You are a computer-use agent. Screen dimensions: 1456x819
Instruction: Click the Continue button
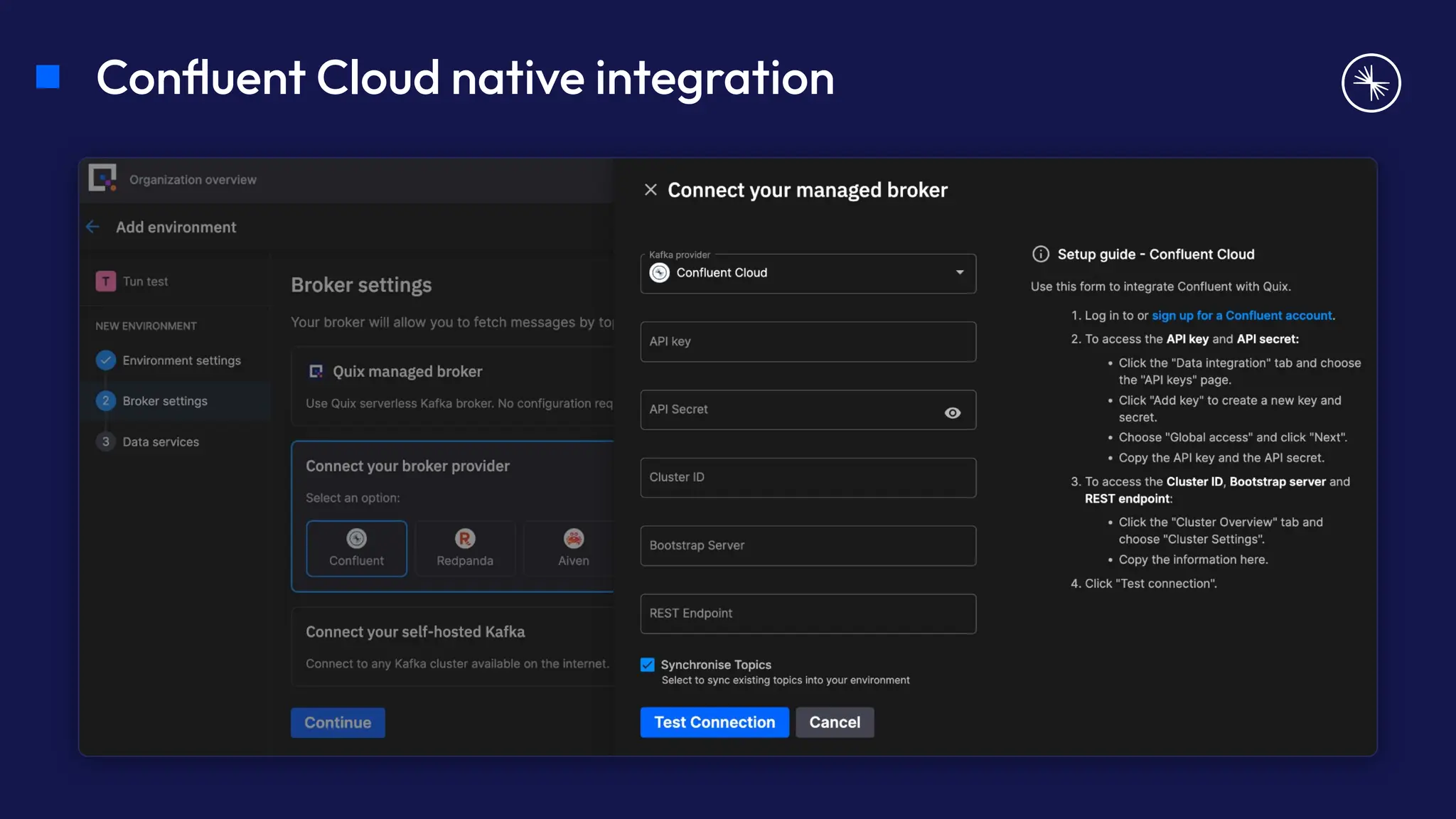[x=338, y=722]
